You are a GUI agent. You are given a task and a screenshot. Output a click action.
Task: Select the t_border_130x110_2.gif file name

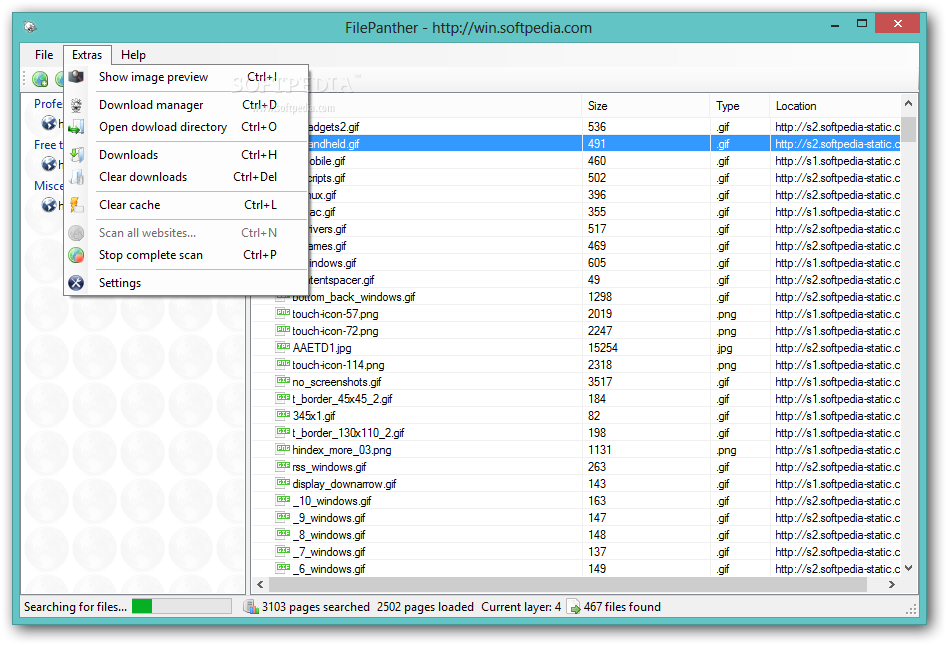(x=348, y=432)
